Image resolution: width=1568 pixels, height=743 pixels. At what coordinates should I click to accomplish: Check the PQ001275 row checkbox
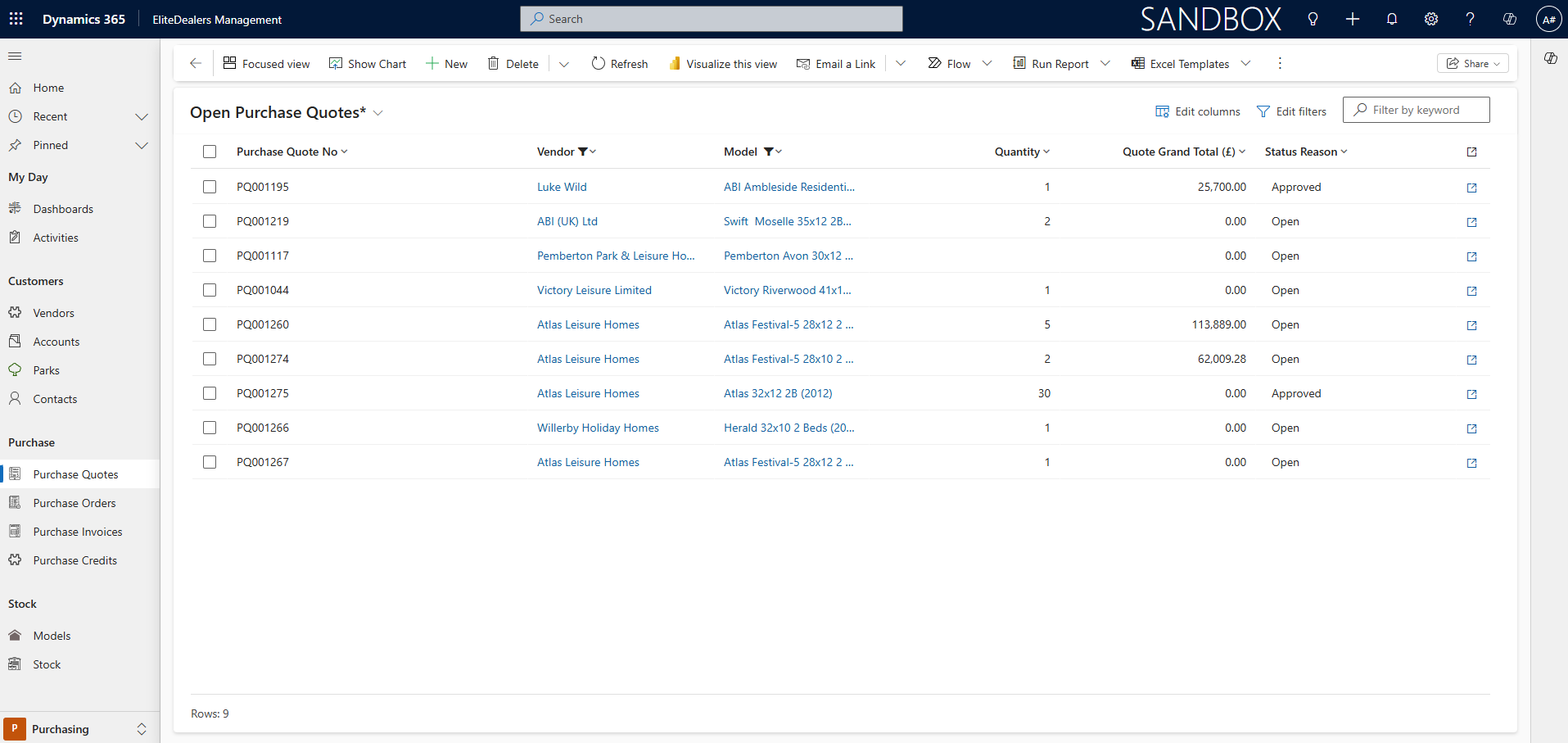[x=210, y=393]
